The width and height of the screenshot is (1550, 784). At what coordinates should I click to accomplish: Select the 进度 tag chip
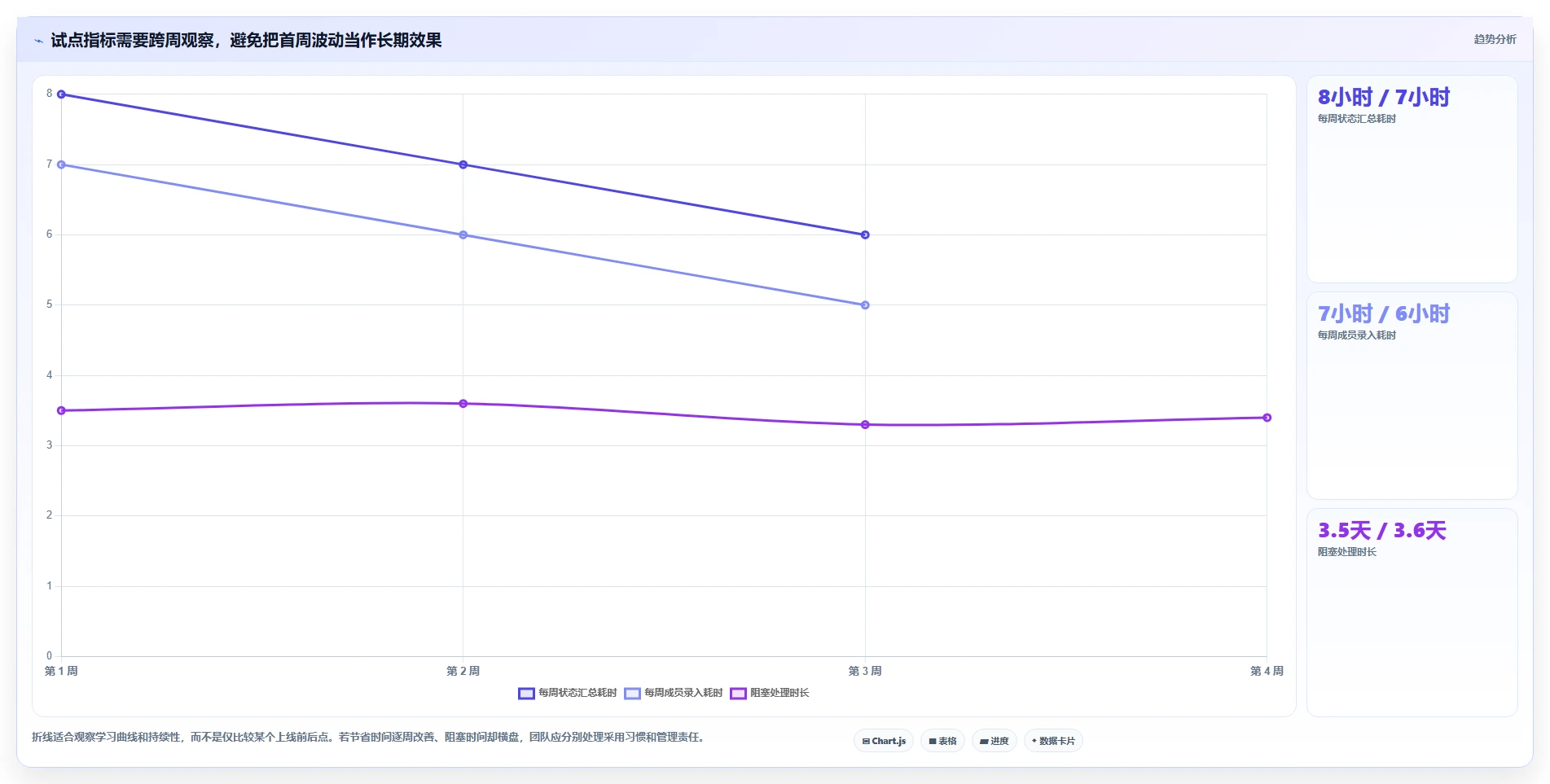tap(994, 741)
